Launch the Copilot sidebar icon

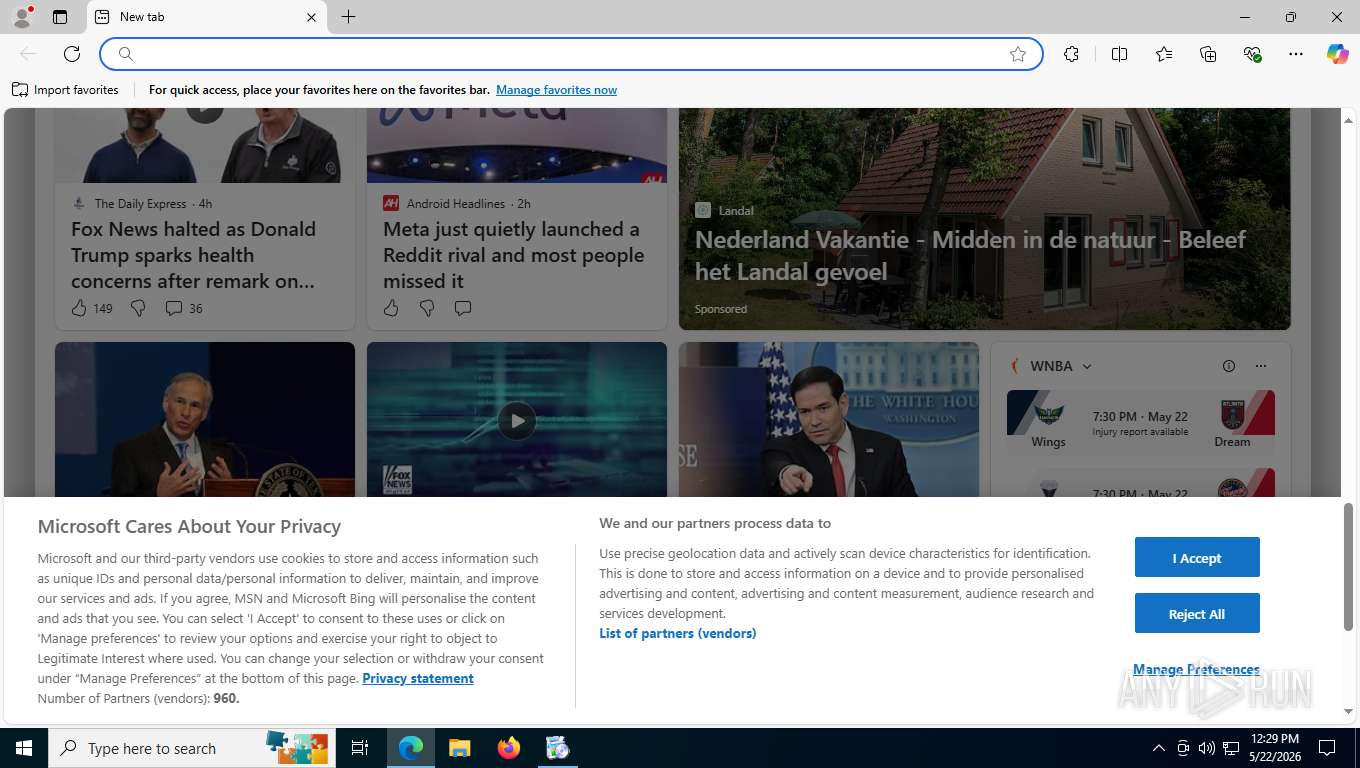[x=1337, y=54]
